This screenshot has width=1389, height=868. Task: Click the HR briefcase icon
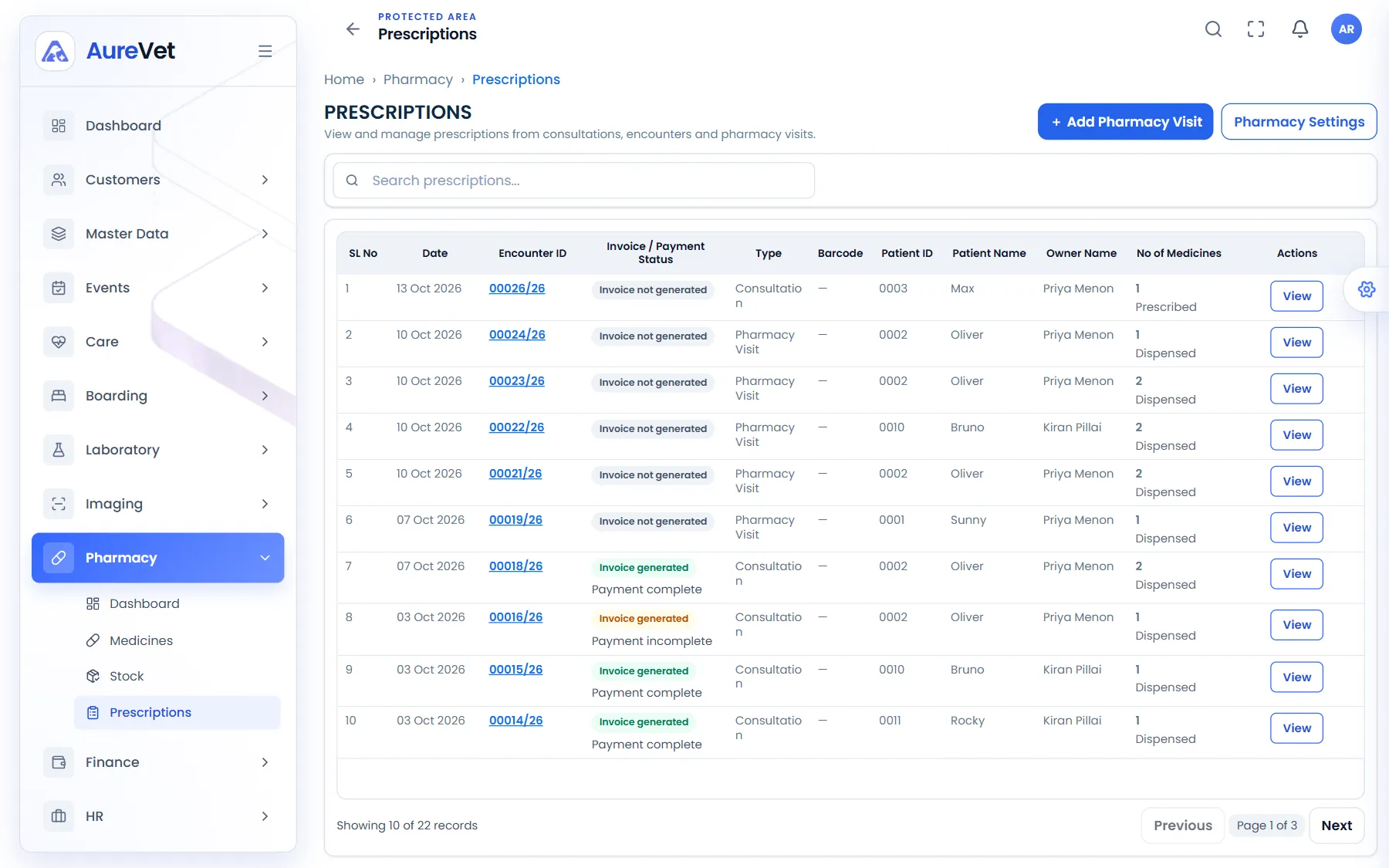coord(59,816)
